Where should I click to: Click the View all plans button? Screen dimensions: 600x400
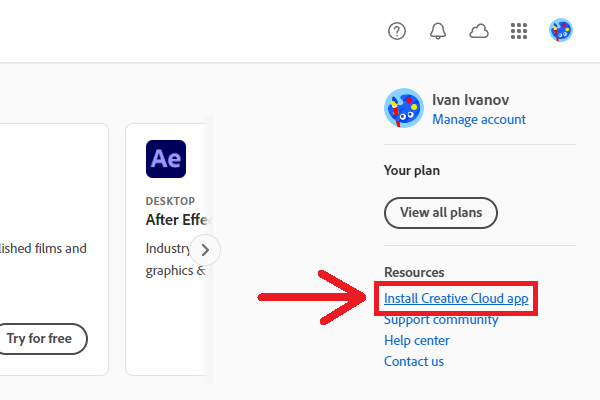coord(441,213)
